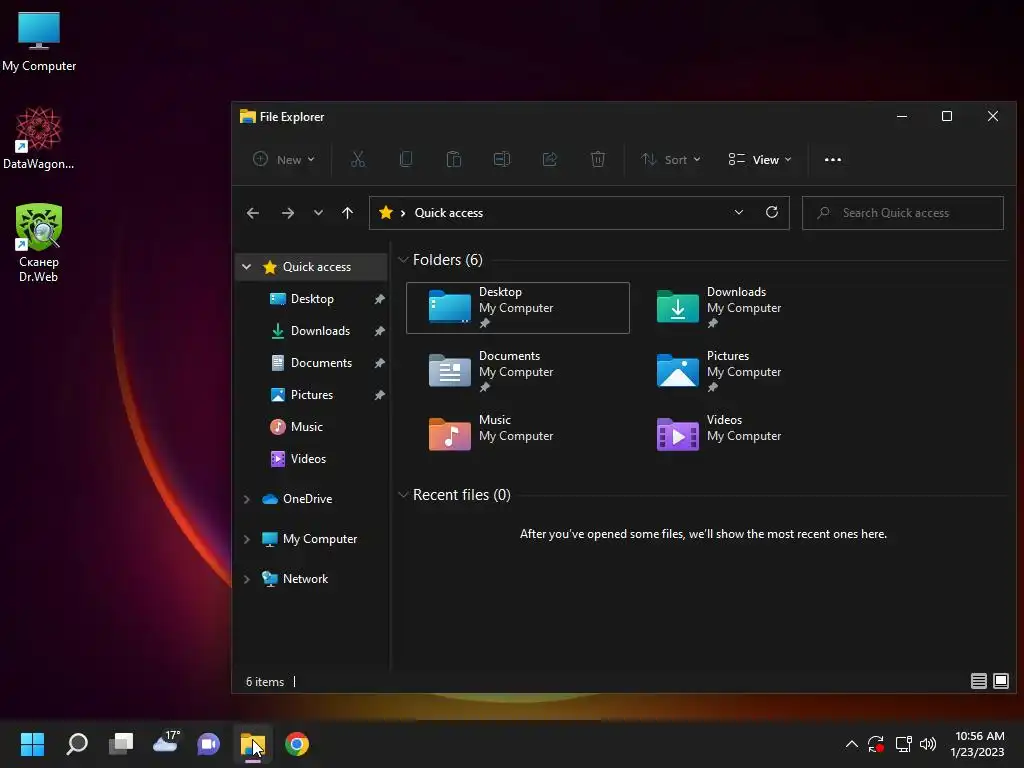Go up one level with up arrow

(x=347, y=213)
